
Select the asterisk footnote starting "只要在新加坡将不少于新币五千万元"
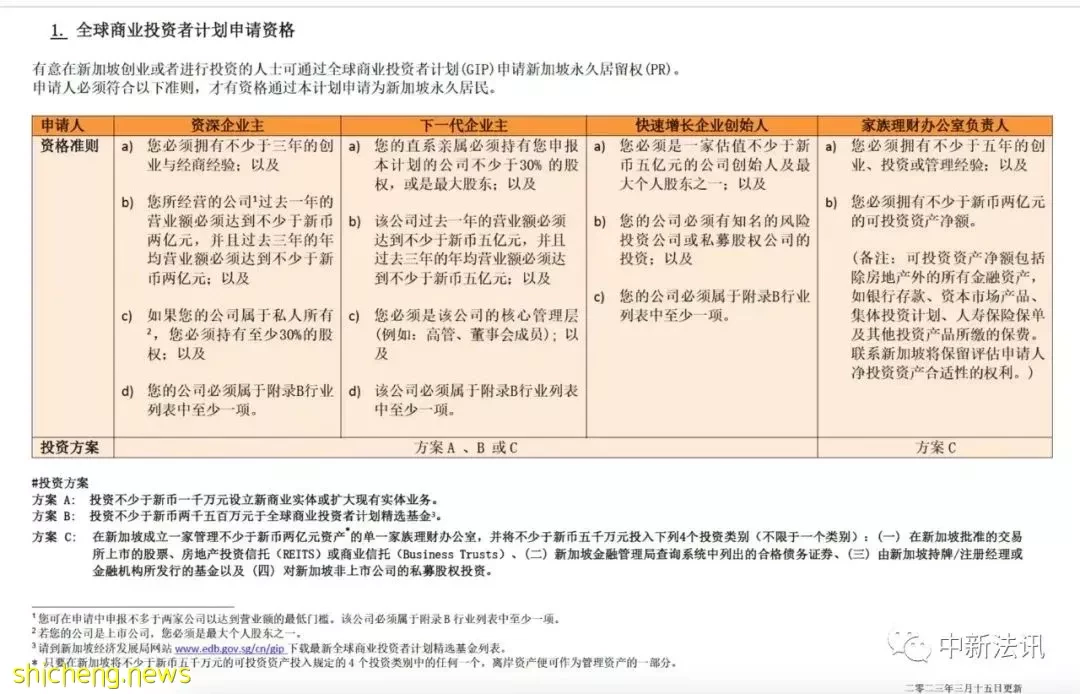[x=354, y=662]
